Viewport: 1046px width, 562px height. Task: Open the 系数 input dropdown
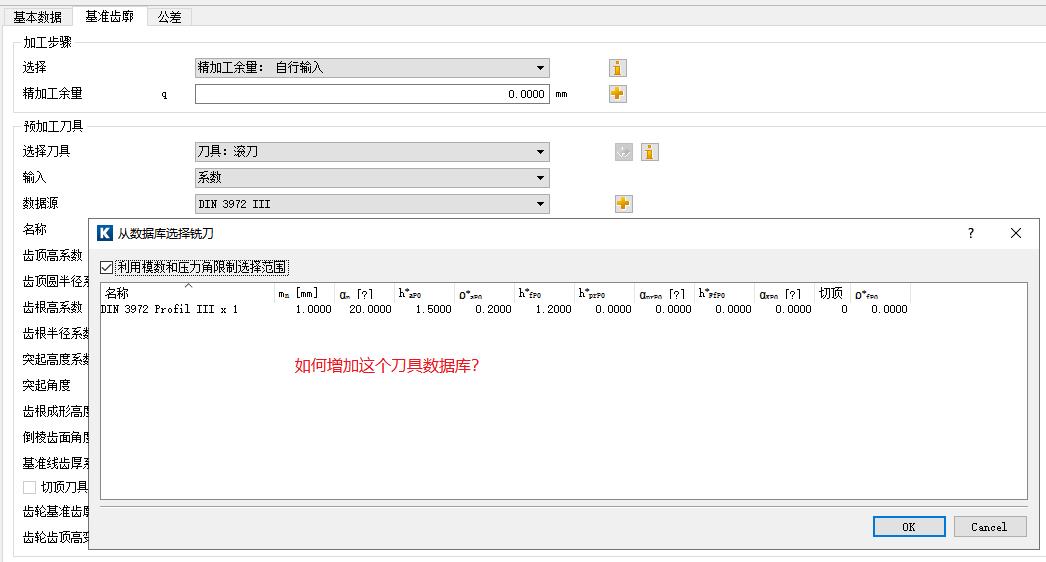pyautogui.click(x=372, y=178)
